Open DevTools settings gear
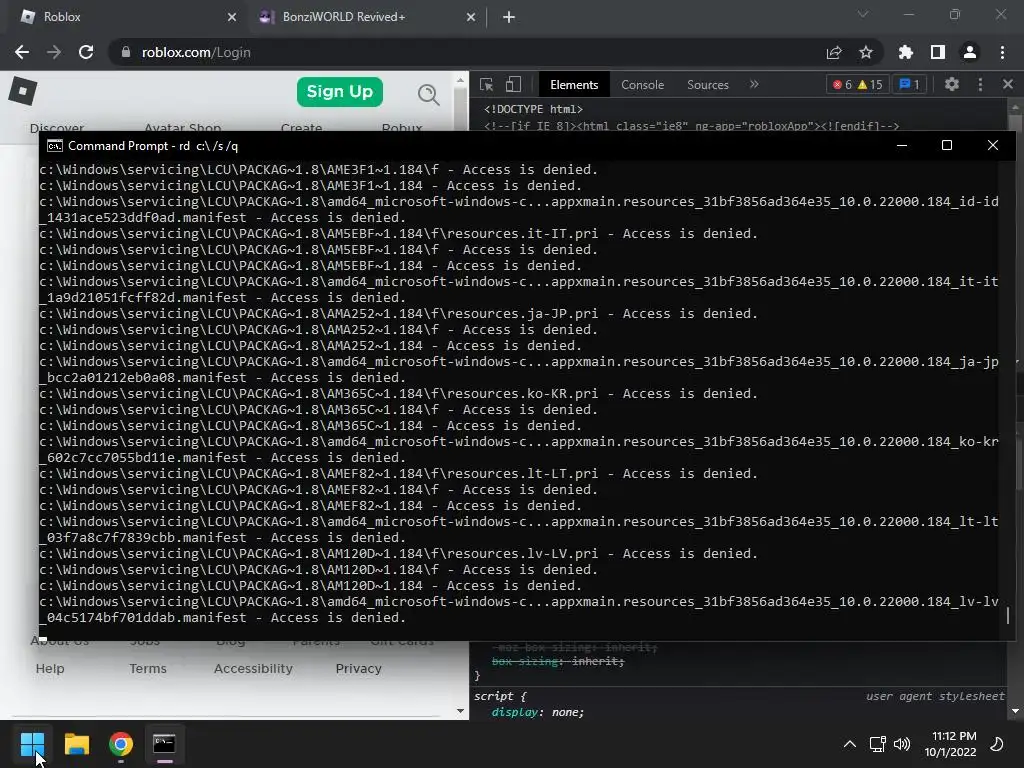 952,84
